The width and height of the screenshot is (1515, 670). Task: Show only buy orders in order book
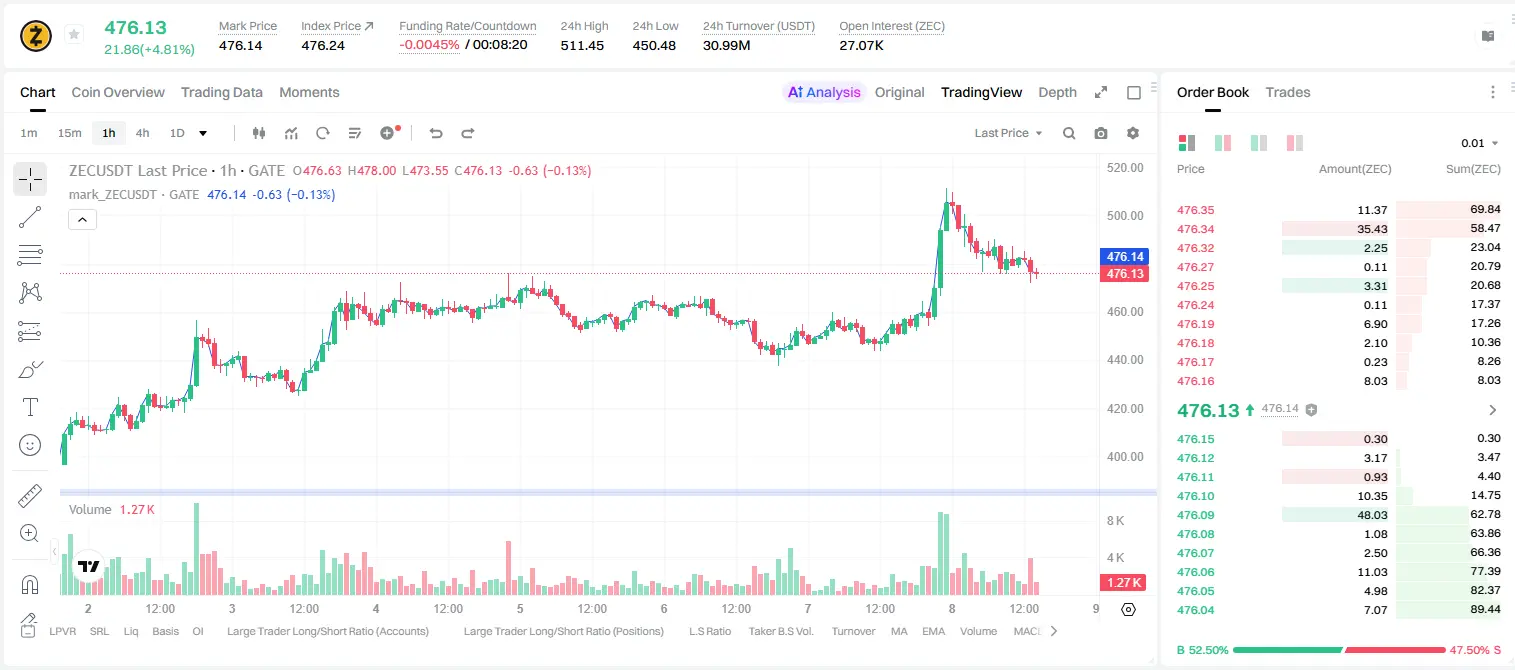1259,143
